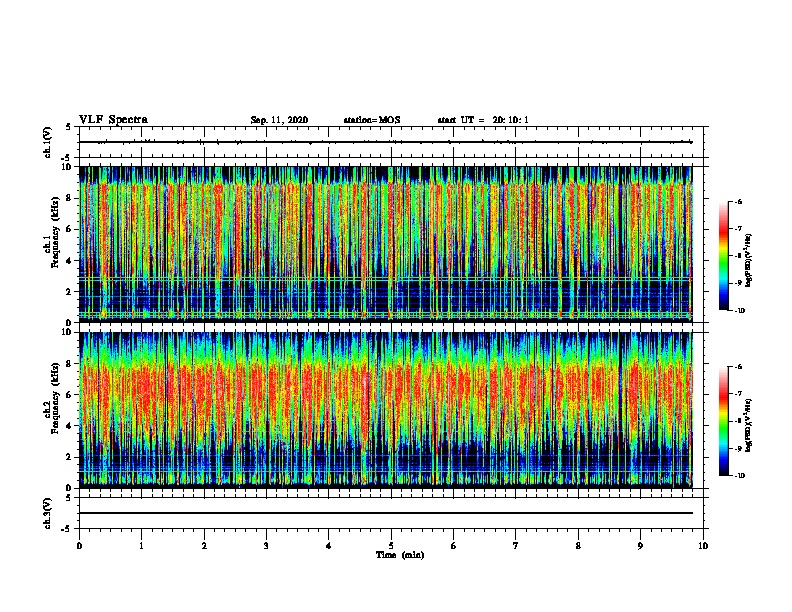
Task: Click the 'station=MOS' header label
Action: (x=372, y=120)
